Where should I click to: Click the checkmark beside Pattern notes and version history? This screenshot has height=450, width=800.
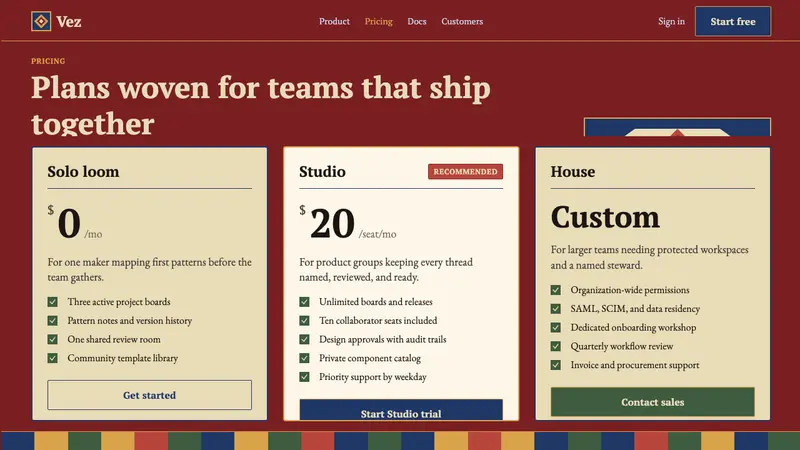(x=53, y=320)
